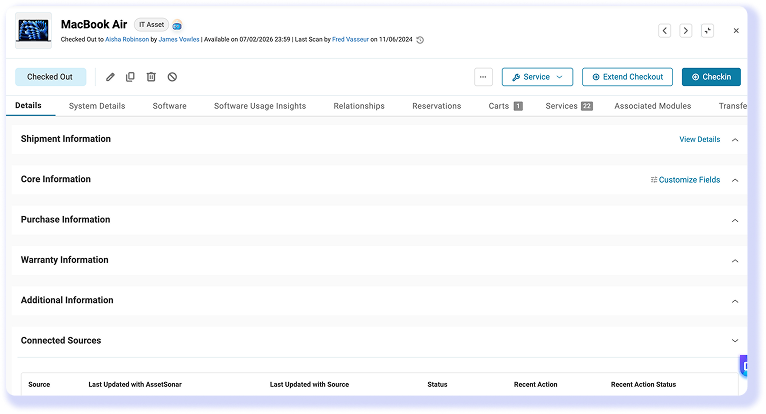Click the clone asset icon

click(130, 77)
